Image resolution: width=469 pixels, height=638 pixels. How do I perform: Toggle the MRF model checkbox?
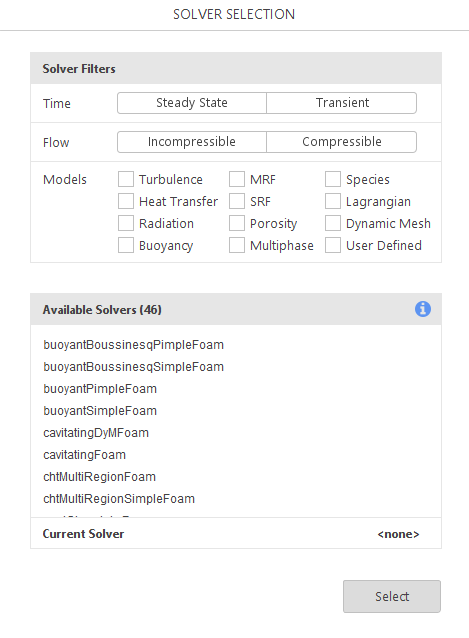coord(237,179)
